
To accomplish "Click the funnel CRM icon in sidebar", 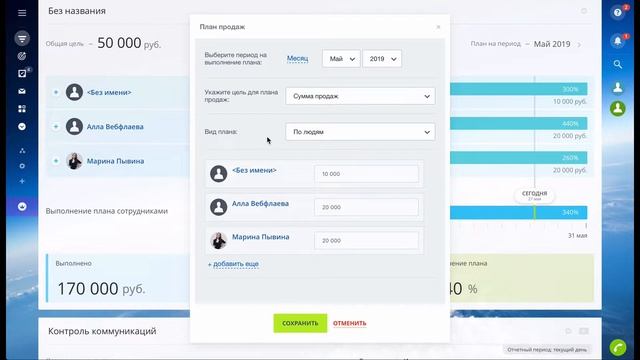I will tap(22, 38).
